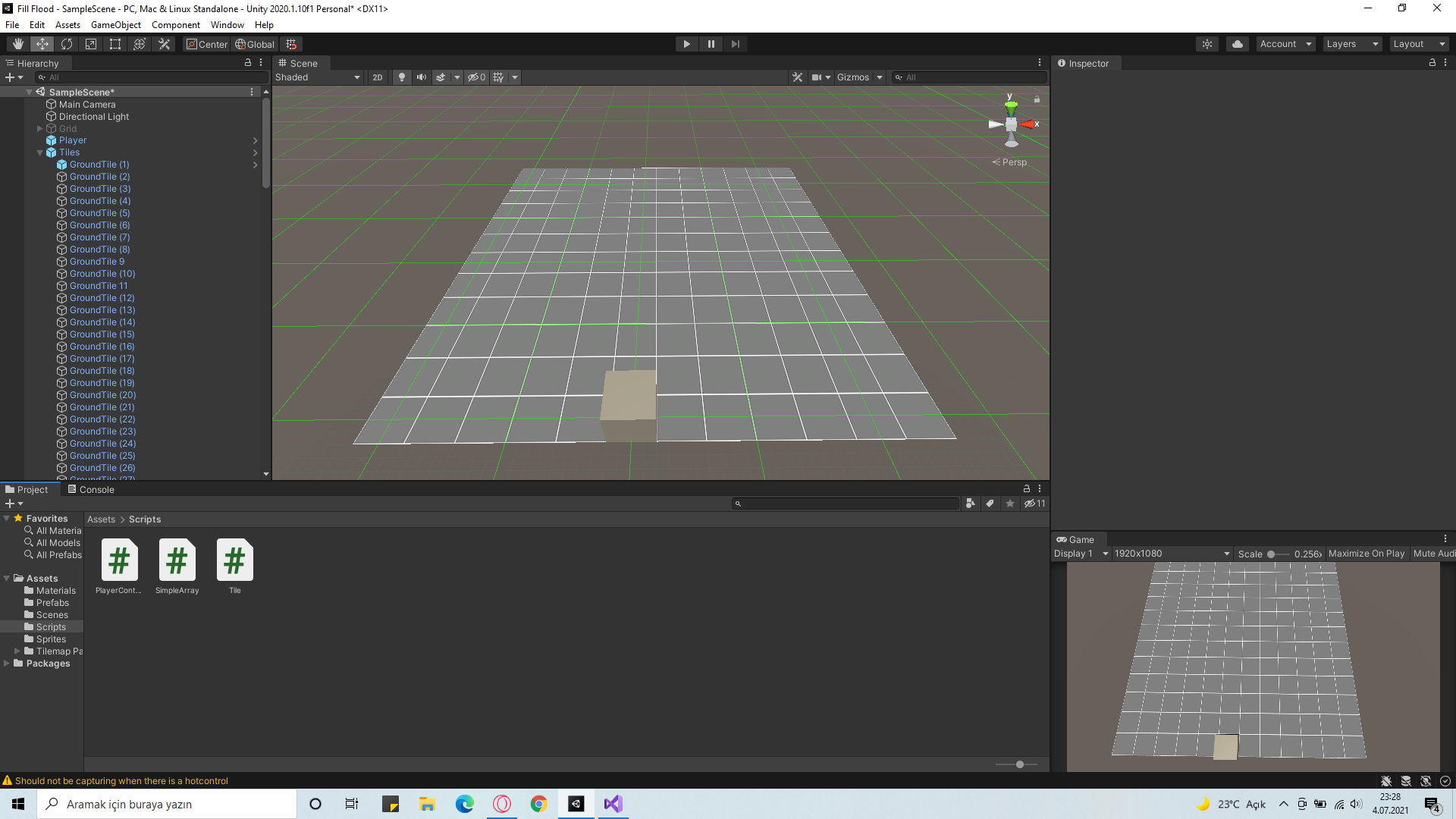Image resolution: width=1456 pixels, height=819 pixels.
Task: Toggle grid snapping icon in toolbar
Action: click(x=291, y=44)
